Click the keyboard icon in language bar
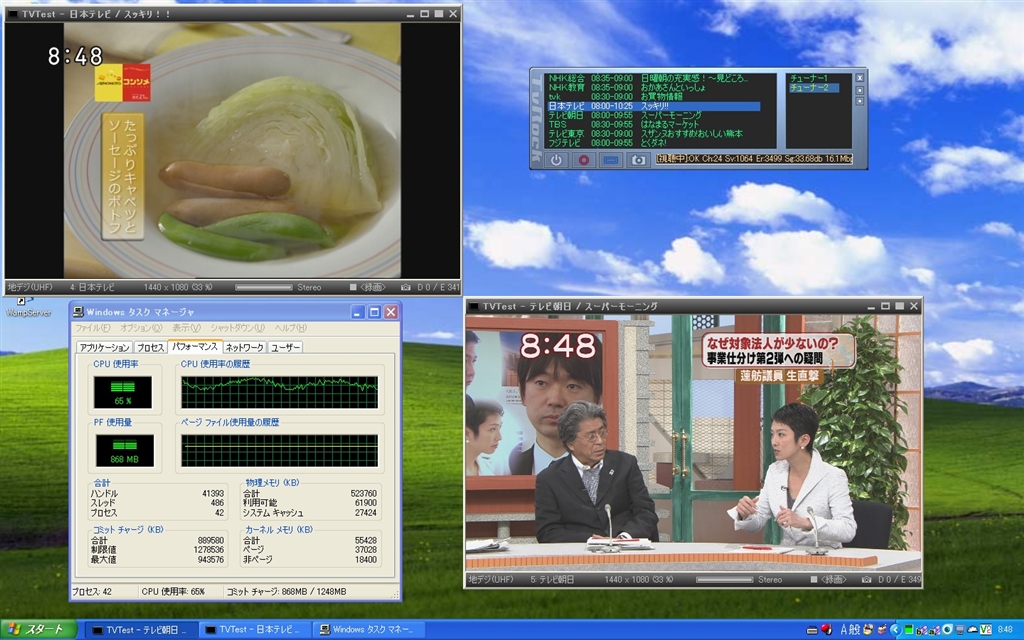Screen dimensions: 1024x640 pyautogui.click(x=812, y=630)
